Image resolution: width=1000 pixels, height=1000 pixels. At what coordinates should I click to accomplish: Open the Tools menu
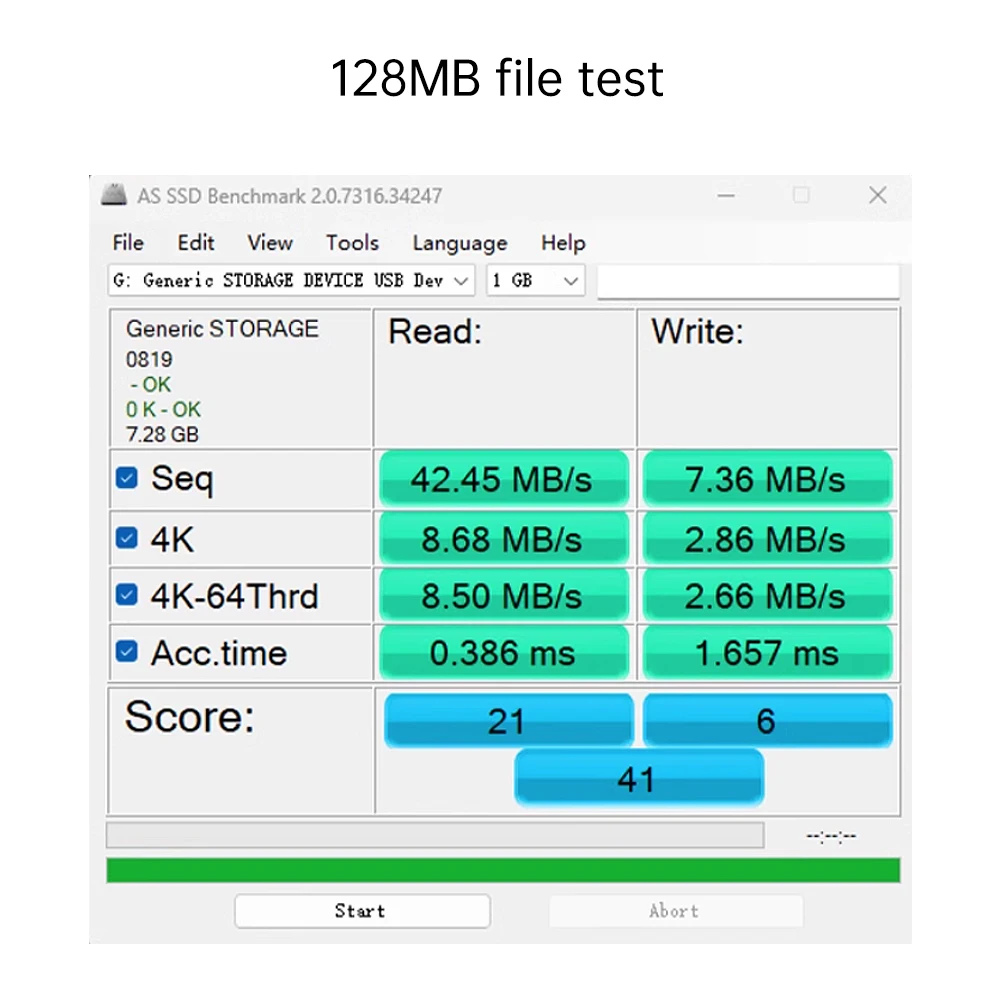pos(352,243)
